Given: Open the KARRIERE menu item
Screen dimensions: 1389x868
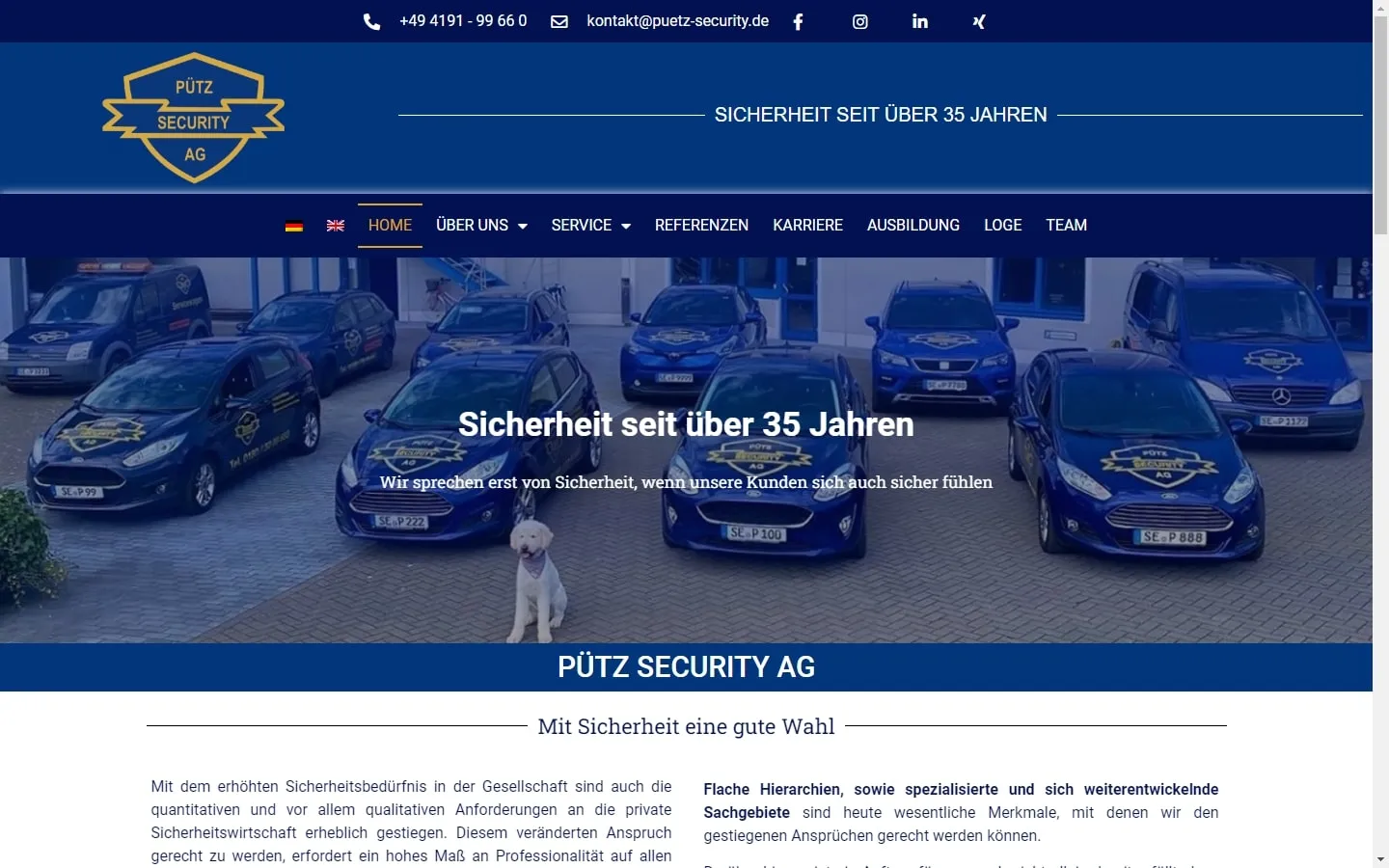Looking at the screenshot, I should pyautogui.click(x=807, y=225).
